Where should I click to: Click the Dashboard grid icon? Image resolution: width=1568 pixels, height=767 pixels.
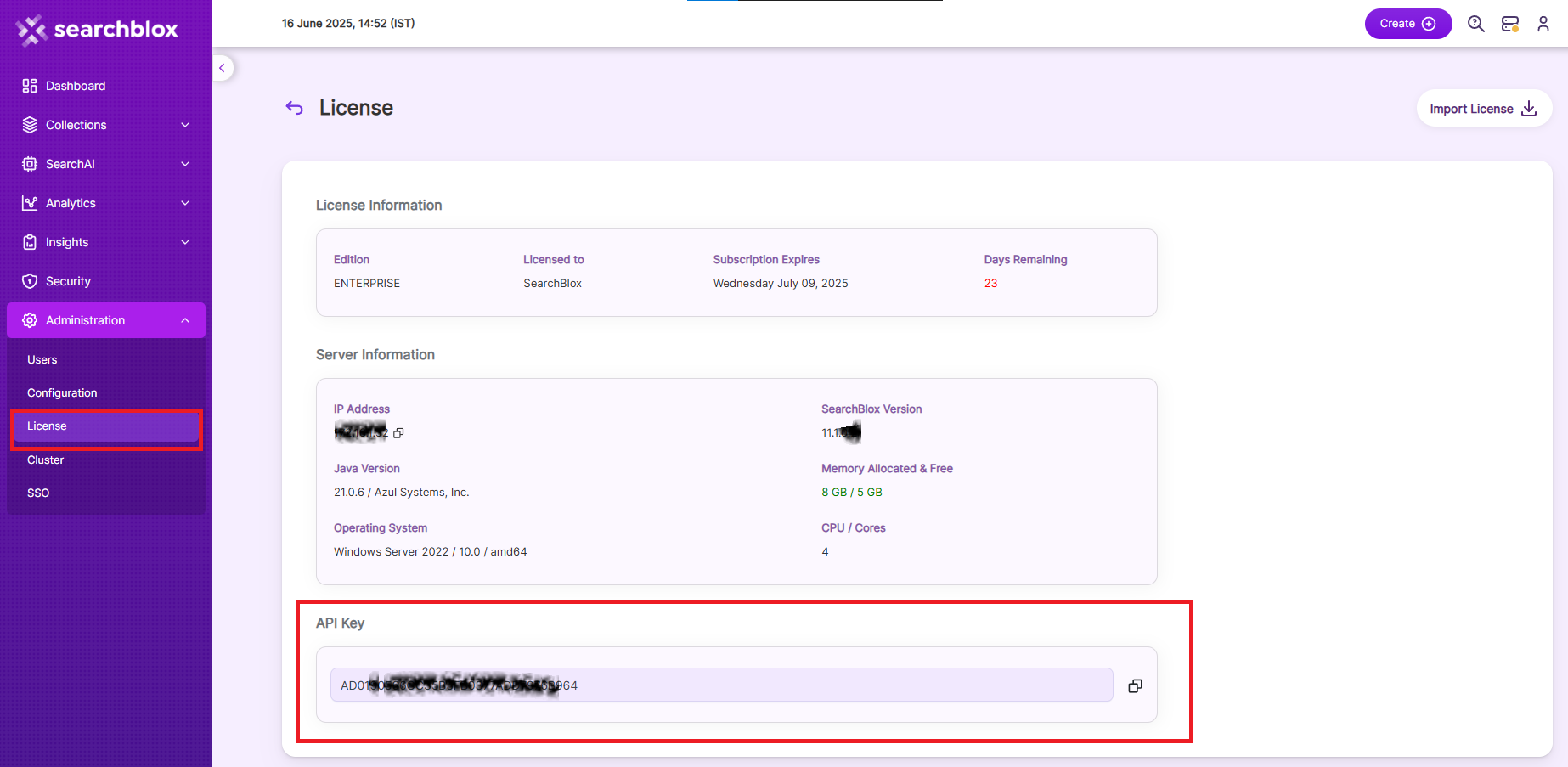[x=30, y=86]
